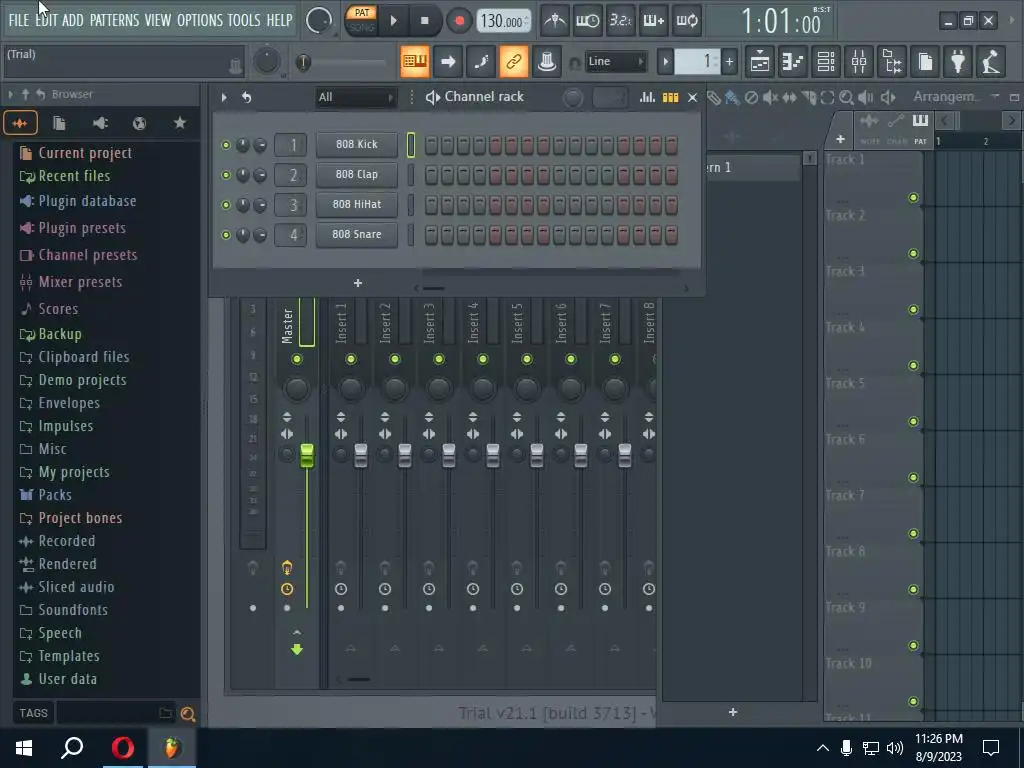
Task: Enable countdown before recording icon
Action: click(x=620, y=20)
